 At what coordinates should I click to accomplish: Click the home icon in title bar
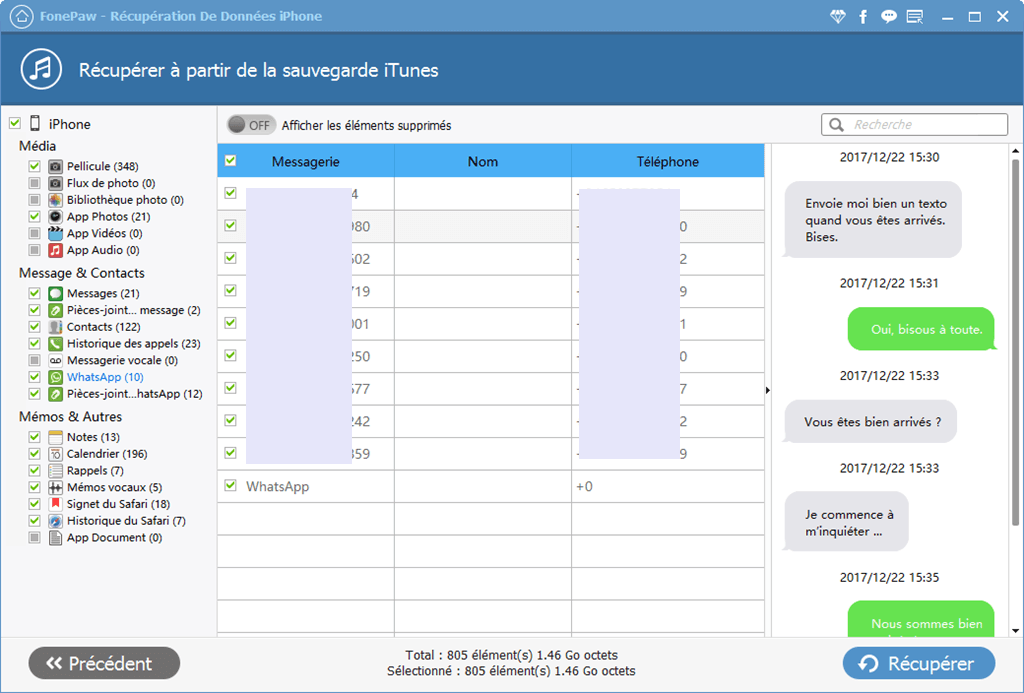point(22,16)
